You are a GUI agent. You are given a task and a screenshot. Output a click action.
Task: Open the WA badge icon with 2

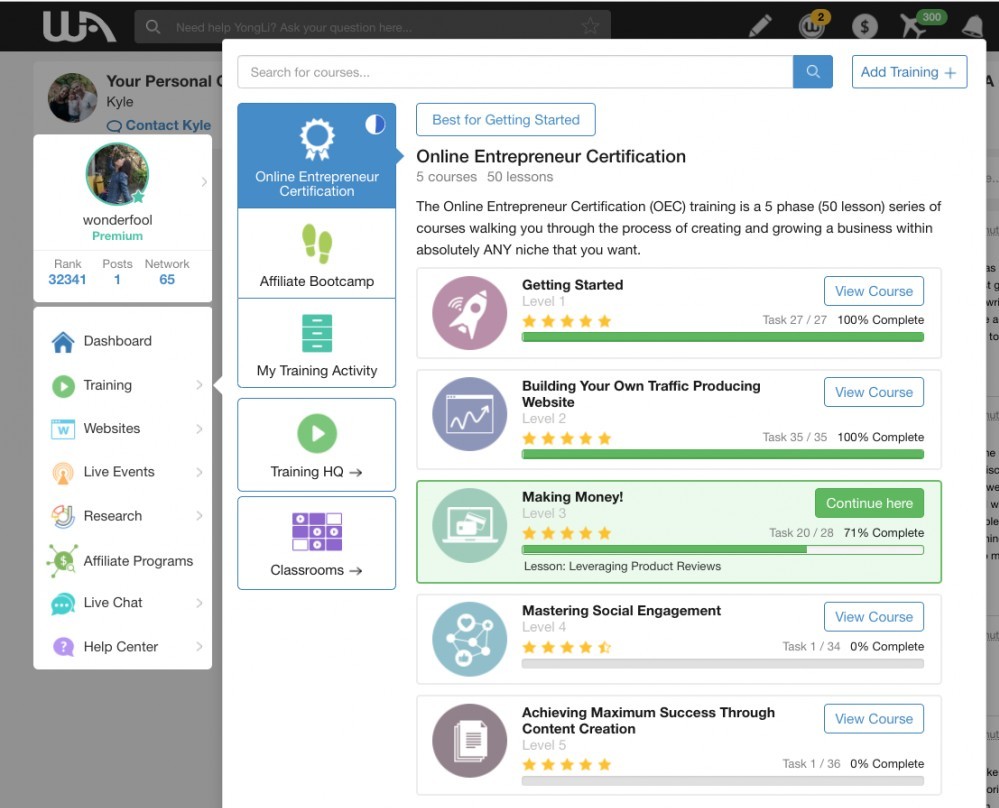[813, 25]
